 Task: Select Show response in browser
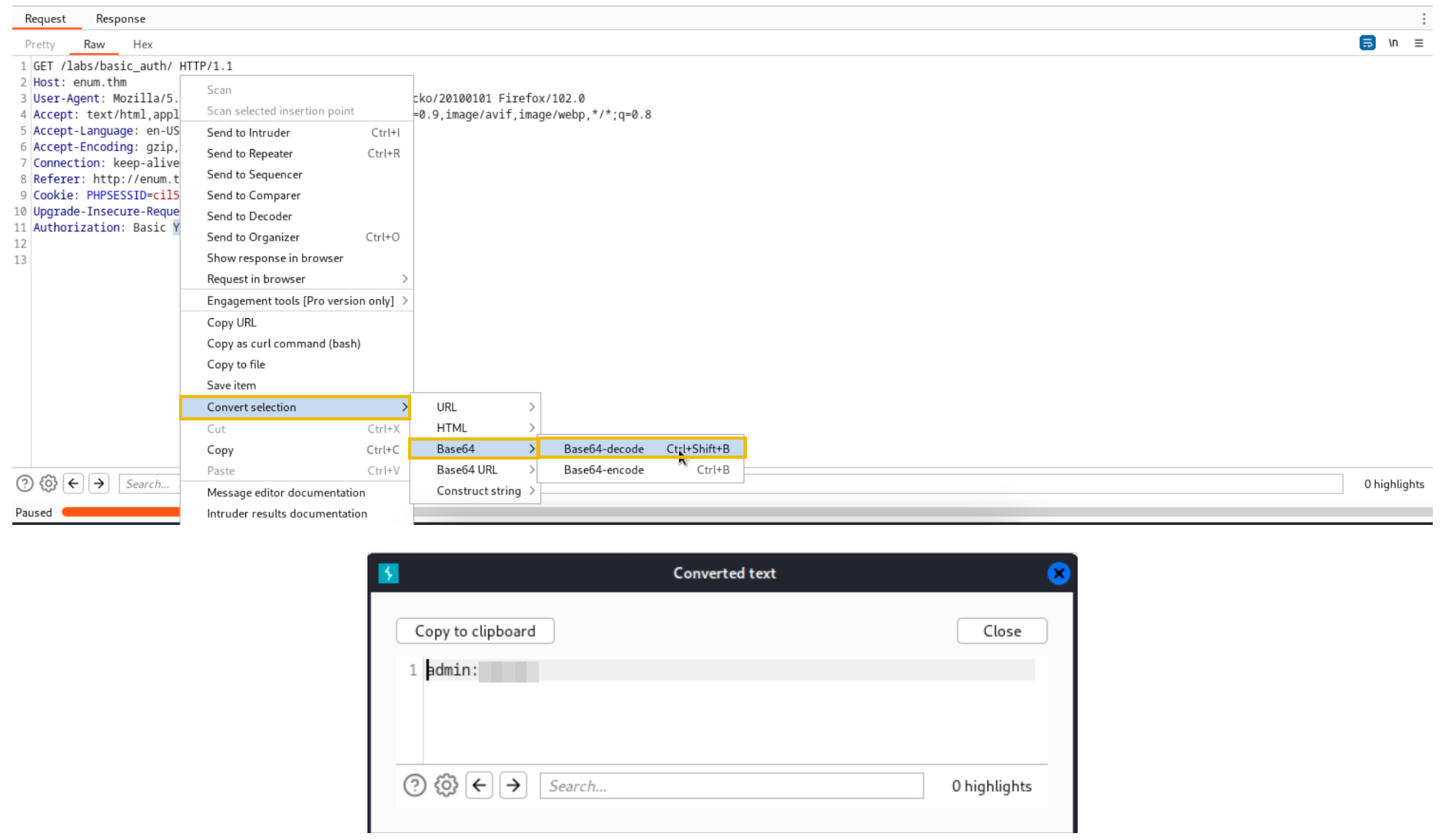[x=297, y=257]
